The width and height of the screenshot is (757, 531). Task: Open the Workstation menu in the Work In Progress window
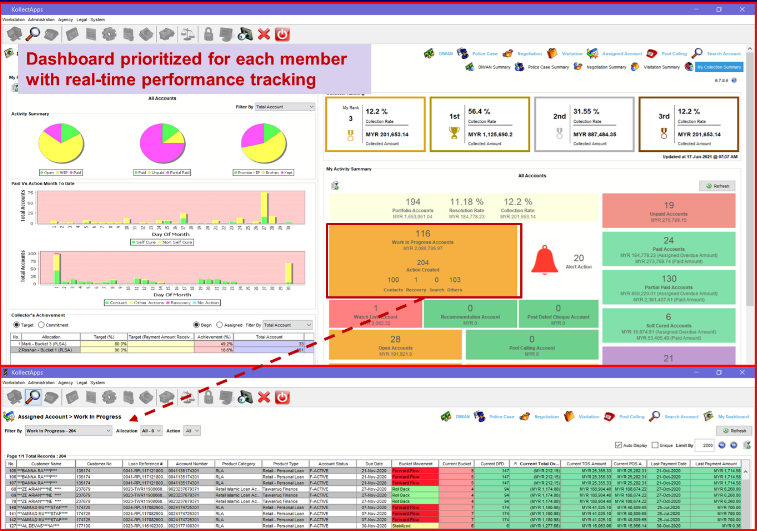coord(14,383)
